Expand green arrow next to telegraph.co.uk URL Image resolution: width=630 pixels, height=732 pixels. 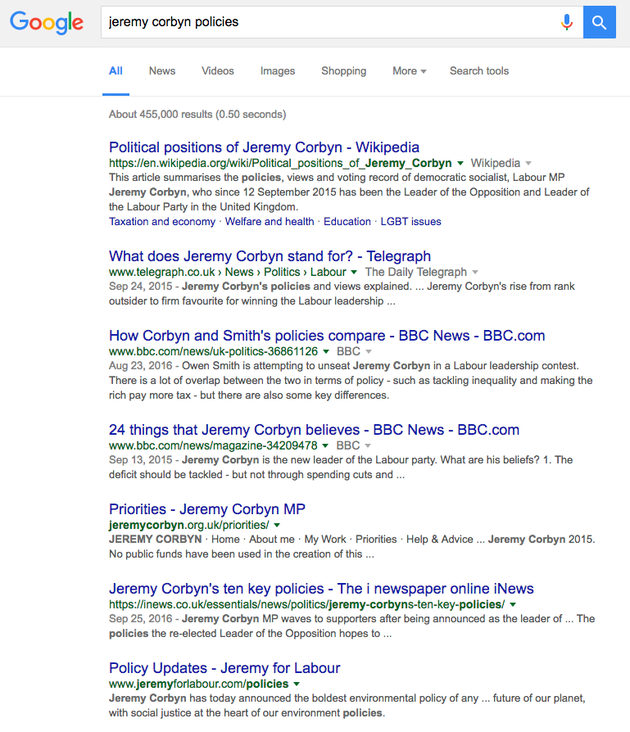pos(354,272)
